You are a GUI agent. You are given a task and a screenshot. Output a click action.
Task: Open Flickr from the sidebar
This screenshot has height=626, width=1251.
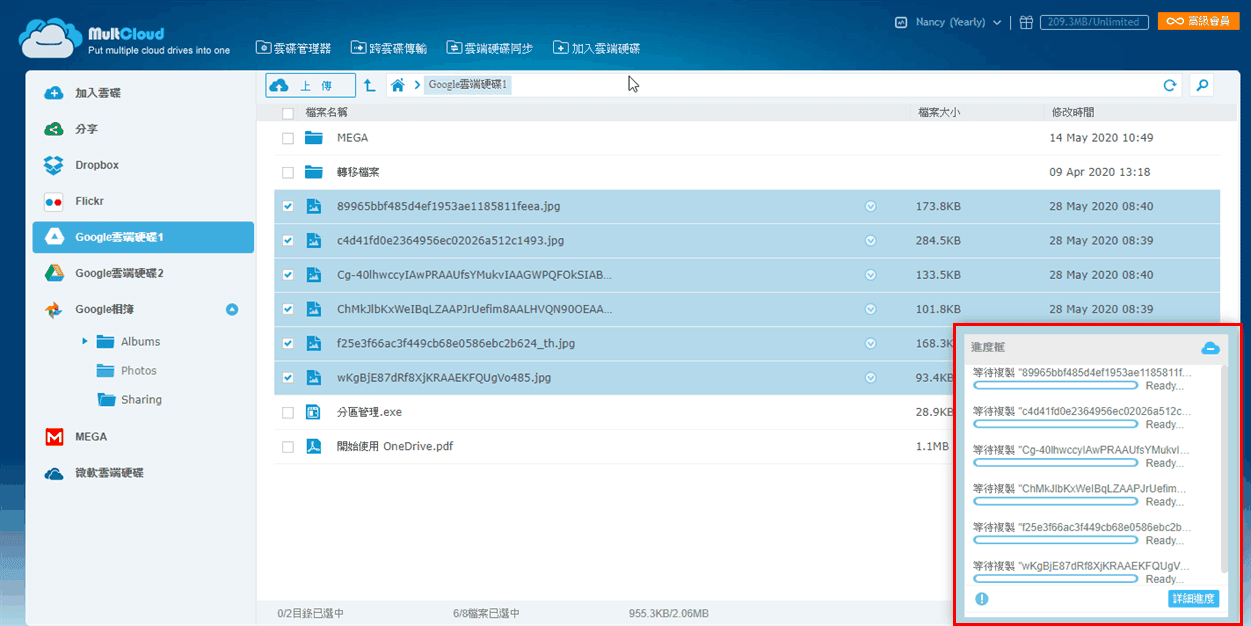coord(89,201)
